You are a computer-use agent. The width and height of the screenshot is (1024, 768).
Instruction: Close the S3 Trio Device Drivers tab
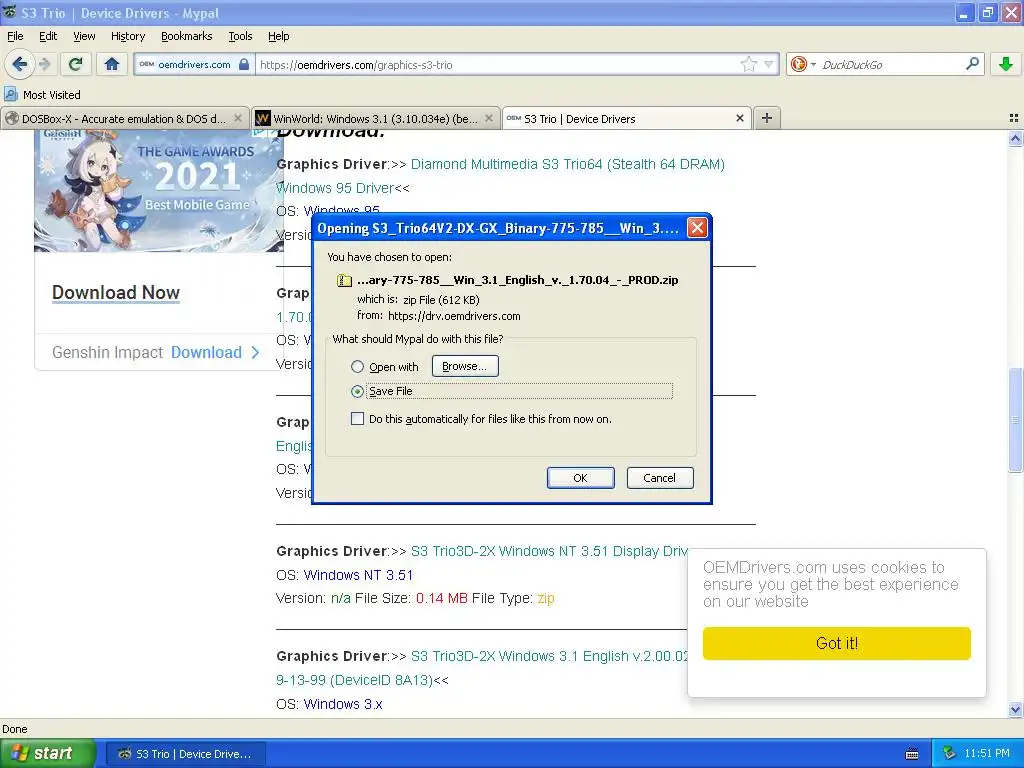pos(739,118)
